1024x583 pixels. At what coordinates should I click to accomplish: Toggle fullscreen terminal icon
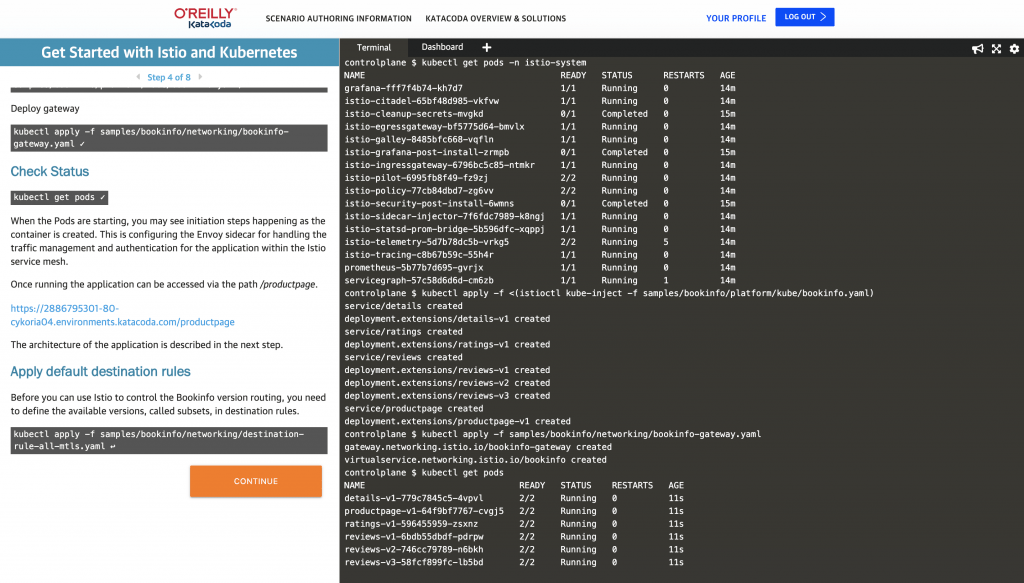point(996,49)
